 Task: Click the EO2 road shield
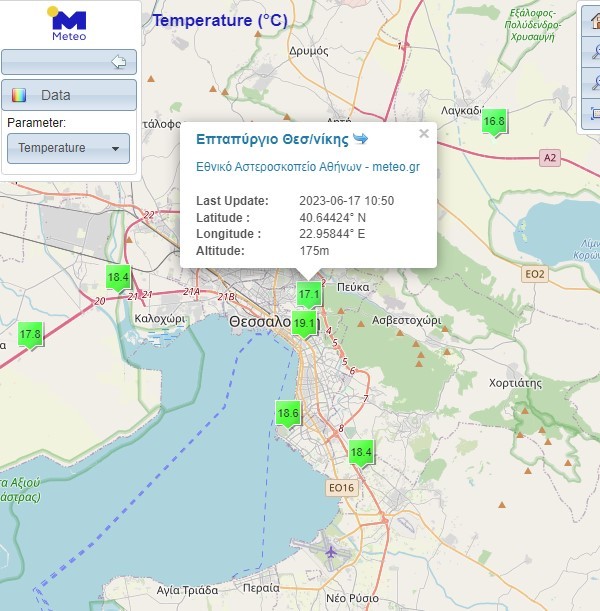pyautogui.click(x=535, y=274)
